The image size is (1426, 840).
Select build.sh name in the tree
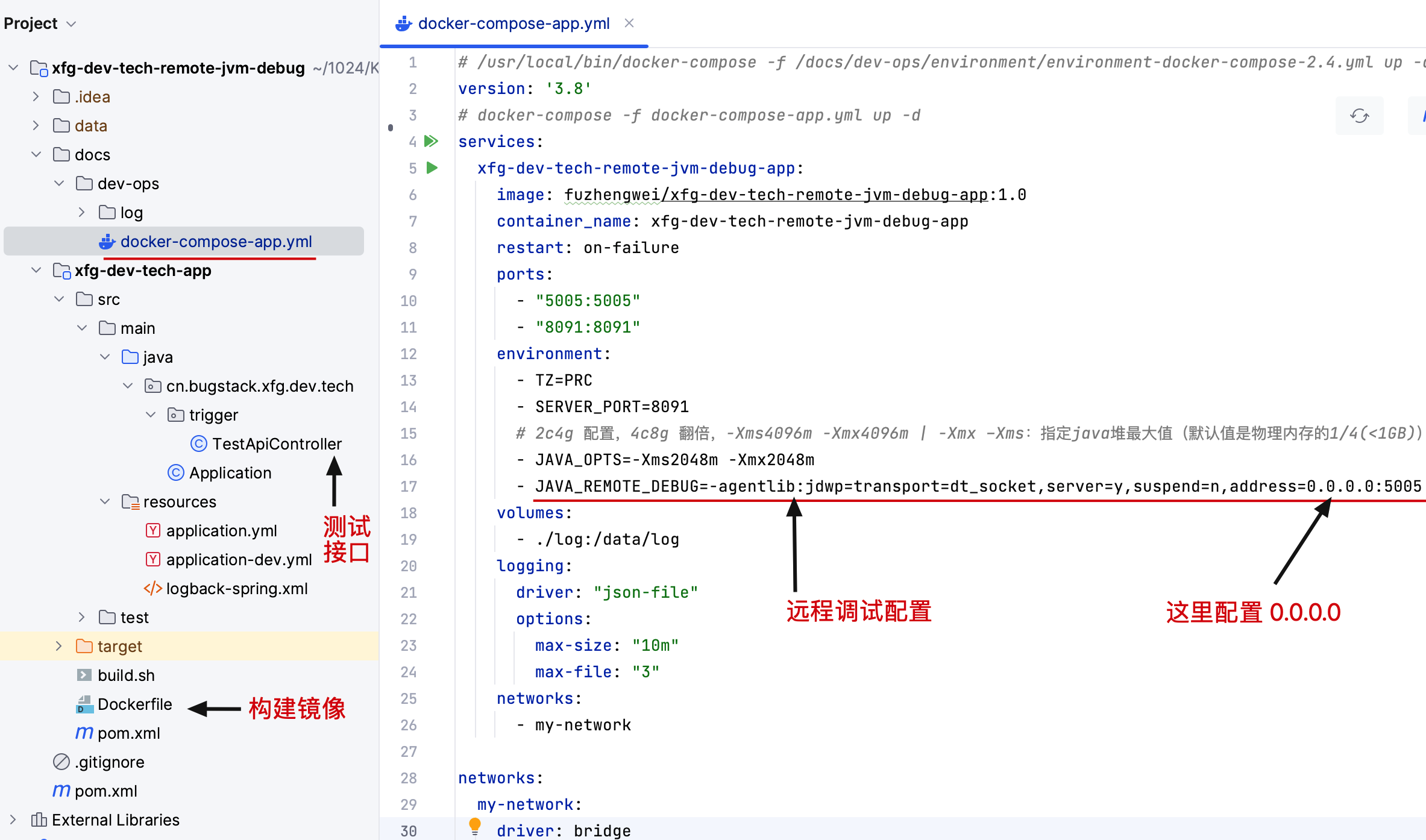click(126, 675)
